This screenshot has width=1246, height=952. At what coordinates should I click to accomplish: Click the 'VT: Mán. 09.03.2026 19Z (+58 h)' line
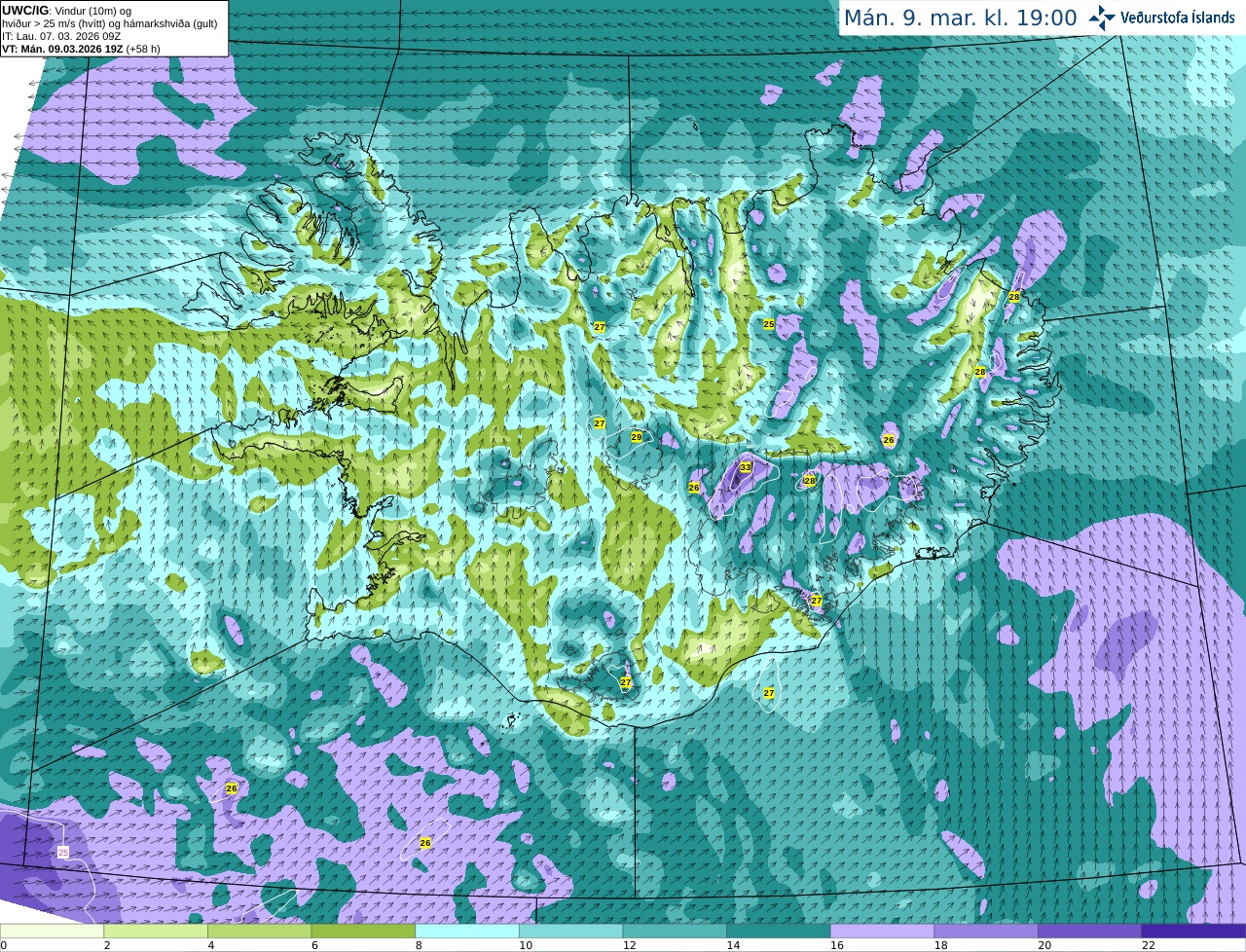81,49
